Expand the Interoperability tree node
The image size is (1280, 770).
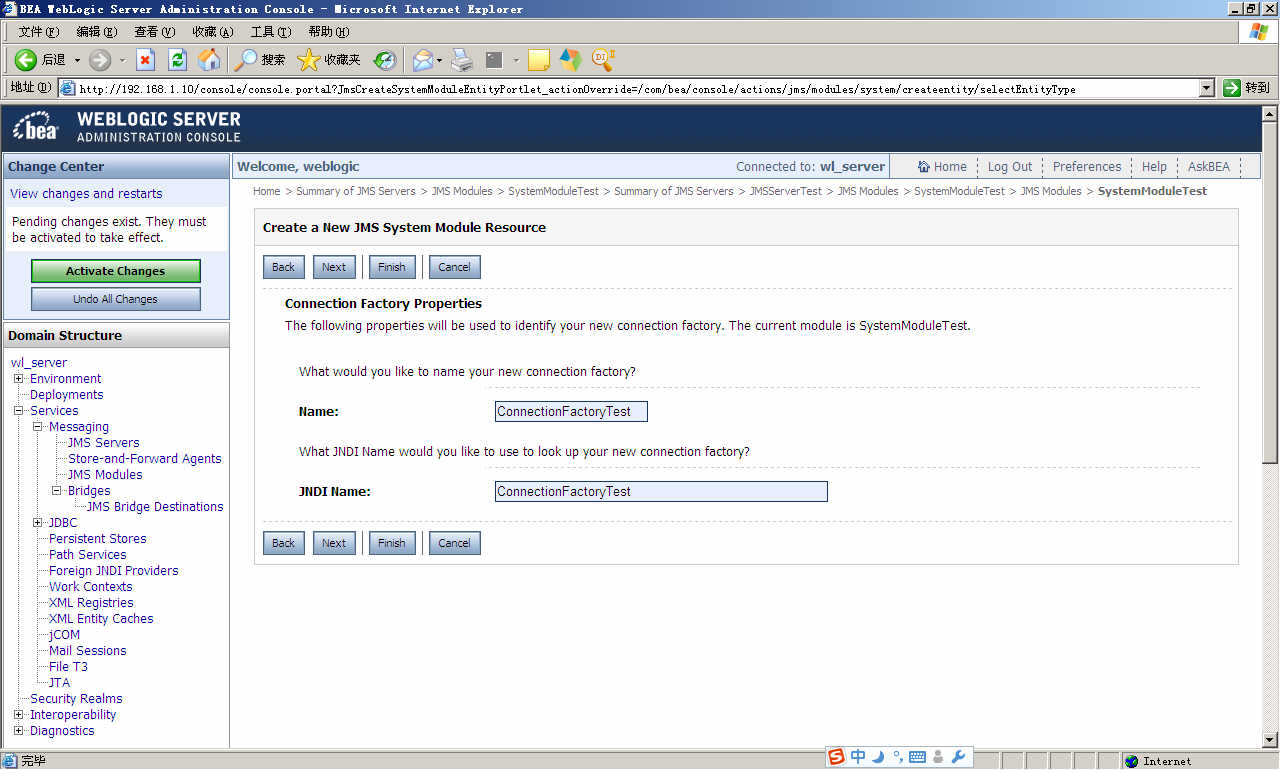18,715
